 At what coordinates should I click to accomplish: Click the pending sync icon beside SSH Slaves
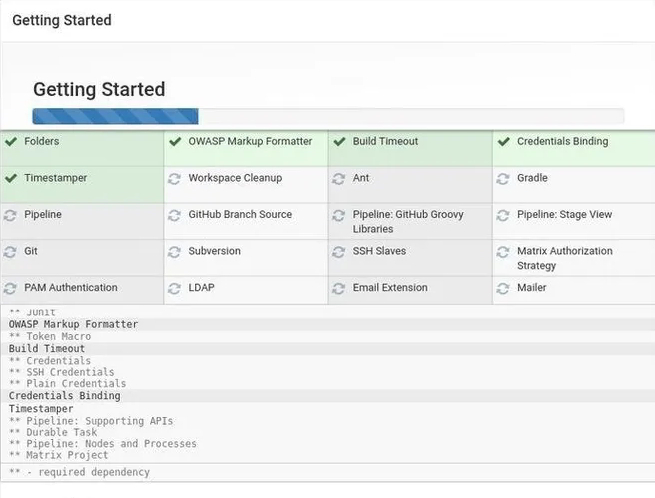click(339, 252)
